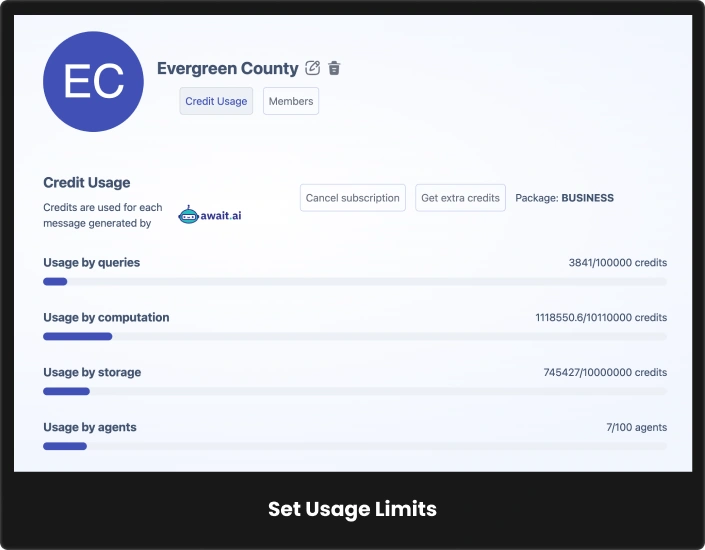Click the await.ai robot logo
This screenshot has height=550, width=705.
[210, 215]
